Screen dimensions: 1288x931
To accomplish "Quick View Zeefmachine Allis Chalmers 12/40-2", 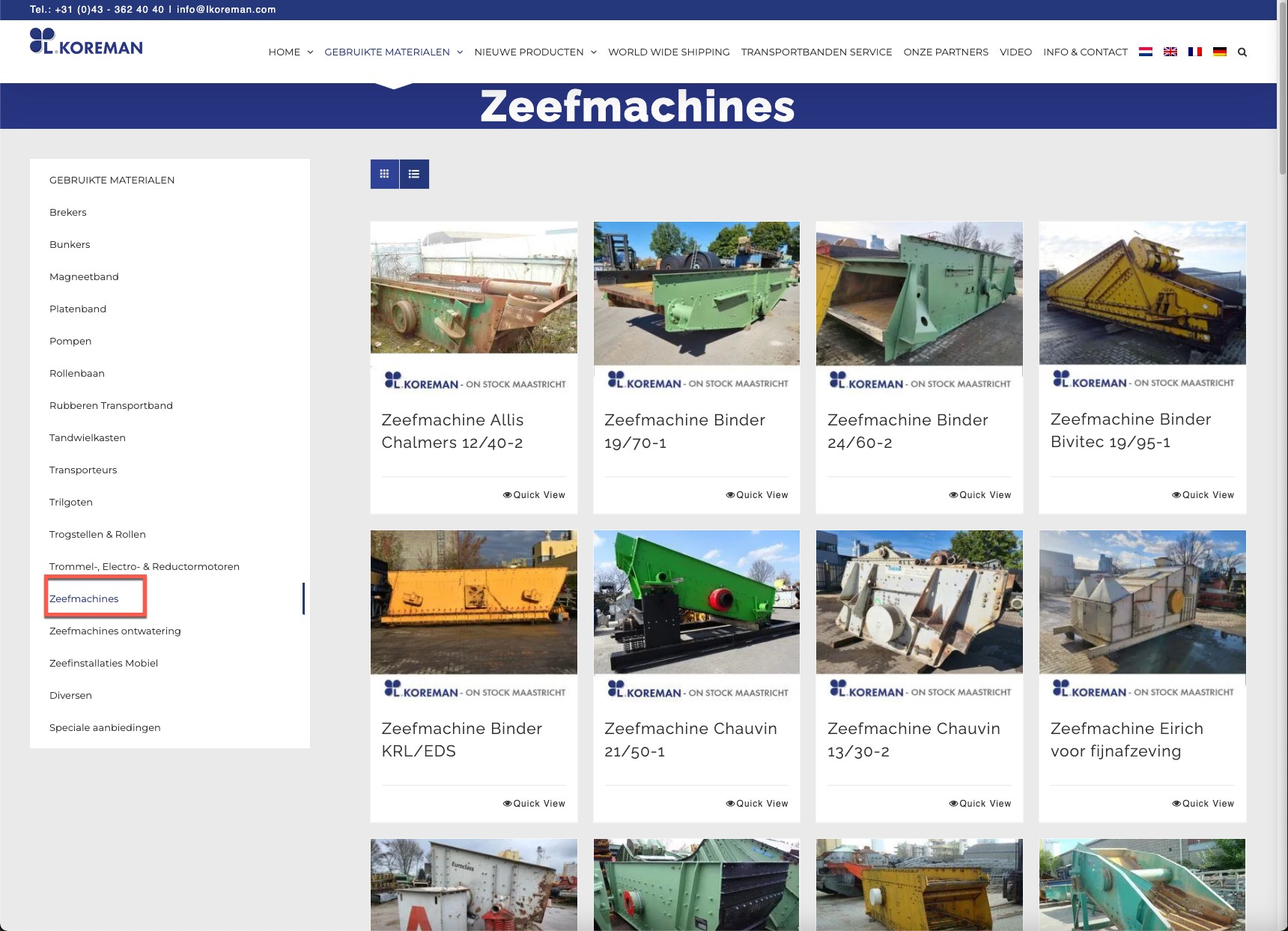I will [x=534, y=495].
